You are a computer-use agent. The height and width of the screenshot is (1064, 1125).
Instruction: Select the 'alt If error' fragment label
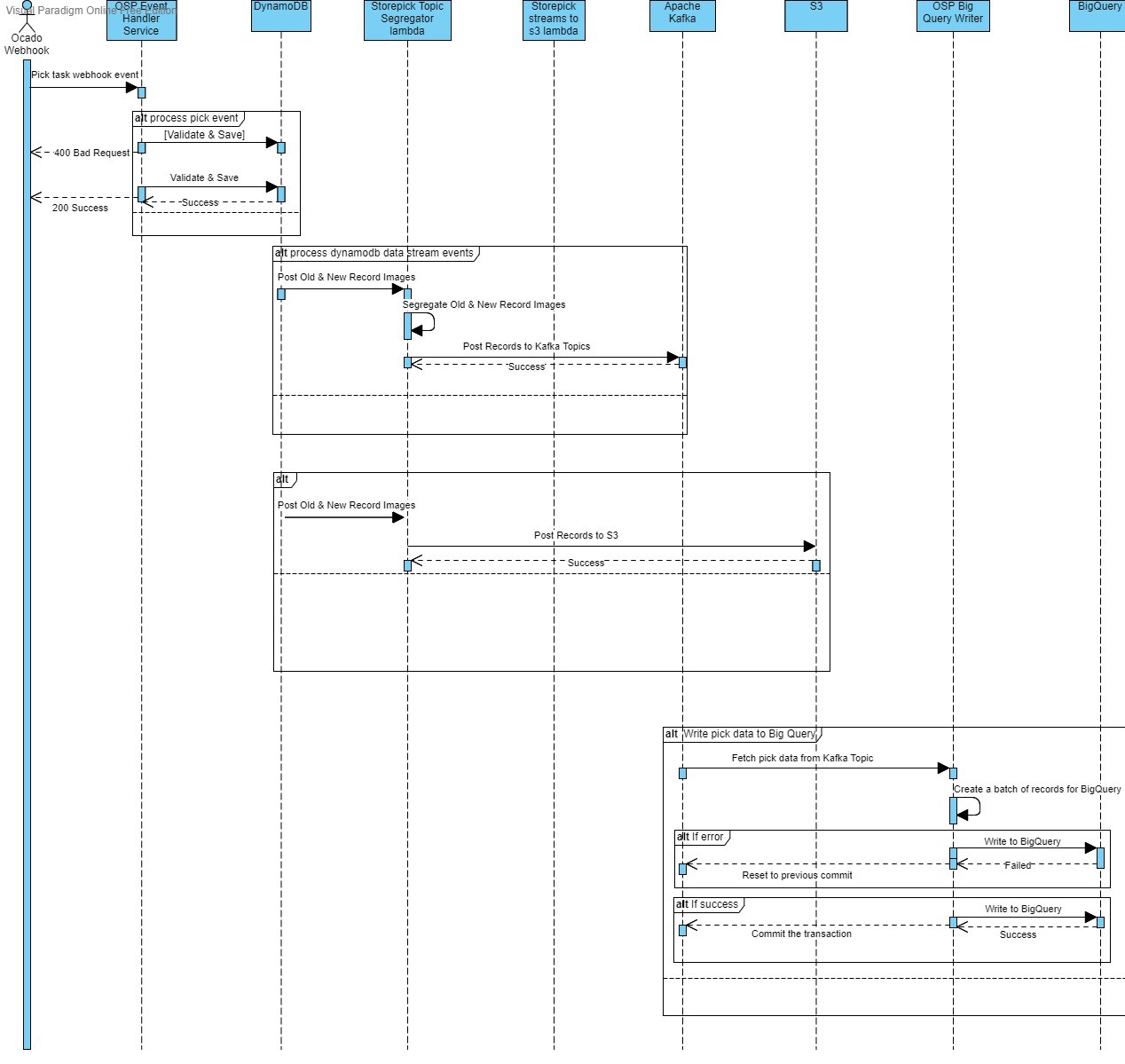click(x=702, y=837)
